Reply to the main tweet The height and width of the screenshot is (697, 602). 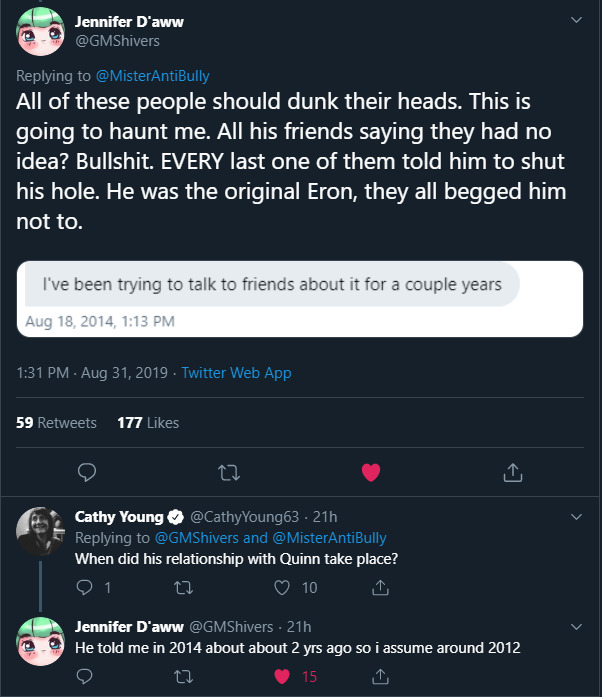click(x=87, y=471)
